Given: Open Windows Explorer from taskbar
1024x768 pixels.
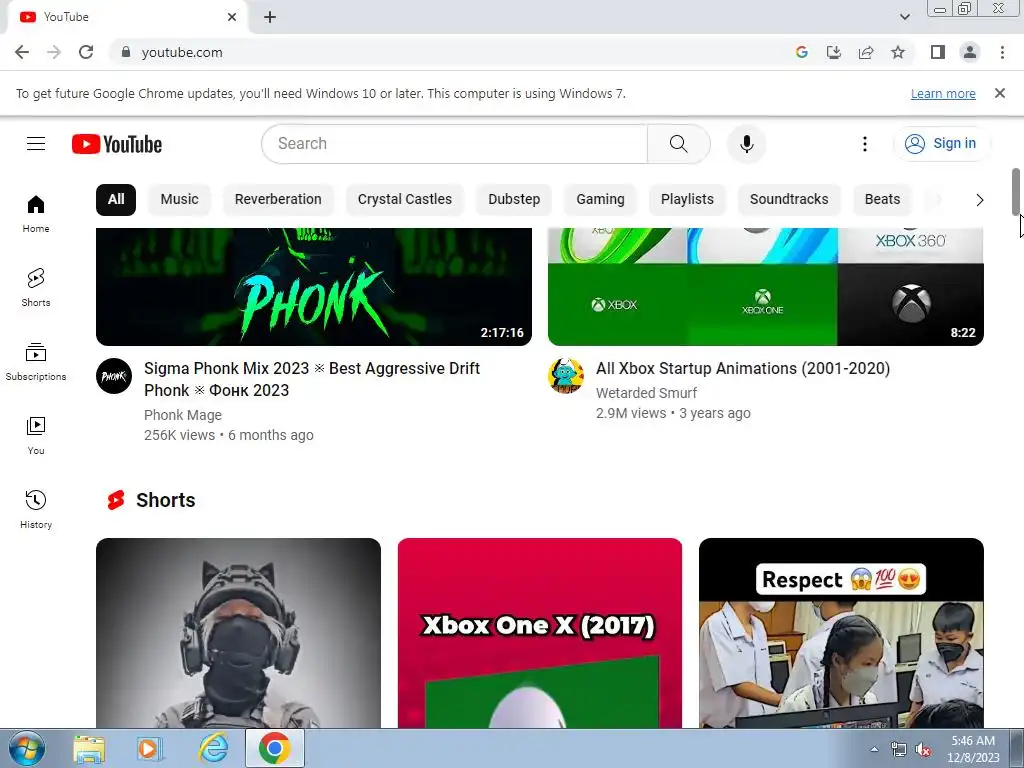Looking at the screenshot, I should point(89,748).
